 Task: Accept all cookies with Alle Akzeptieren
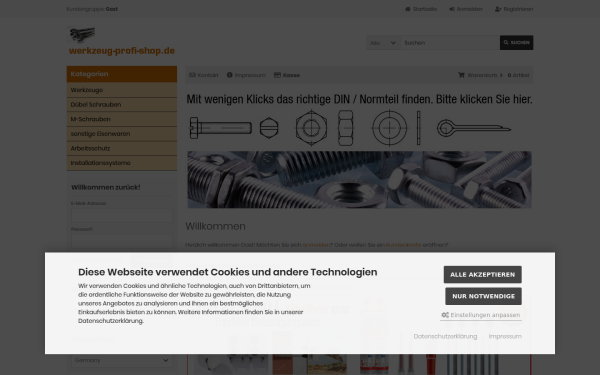(x=483, y=274)
